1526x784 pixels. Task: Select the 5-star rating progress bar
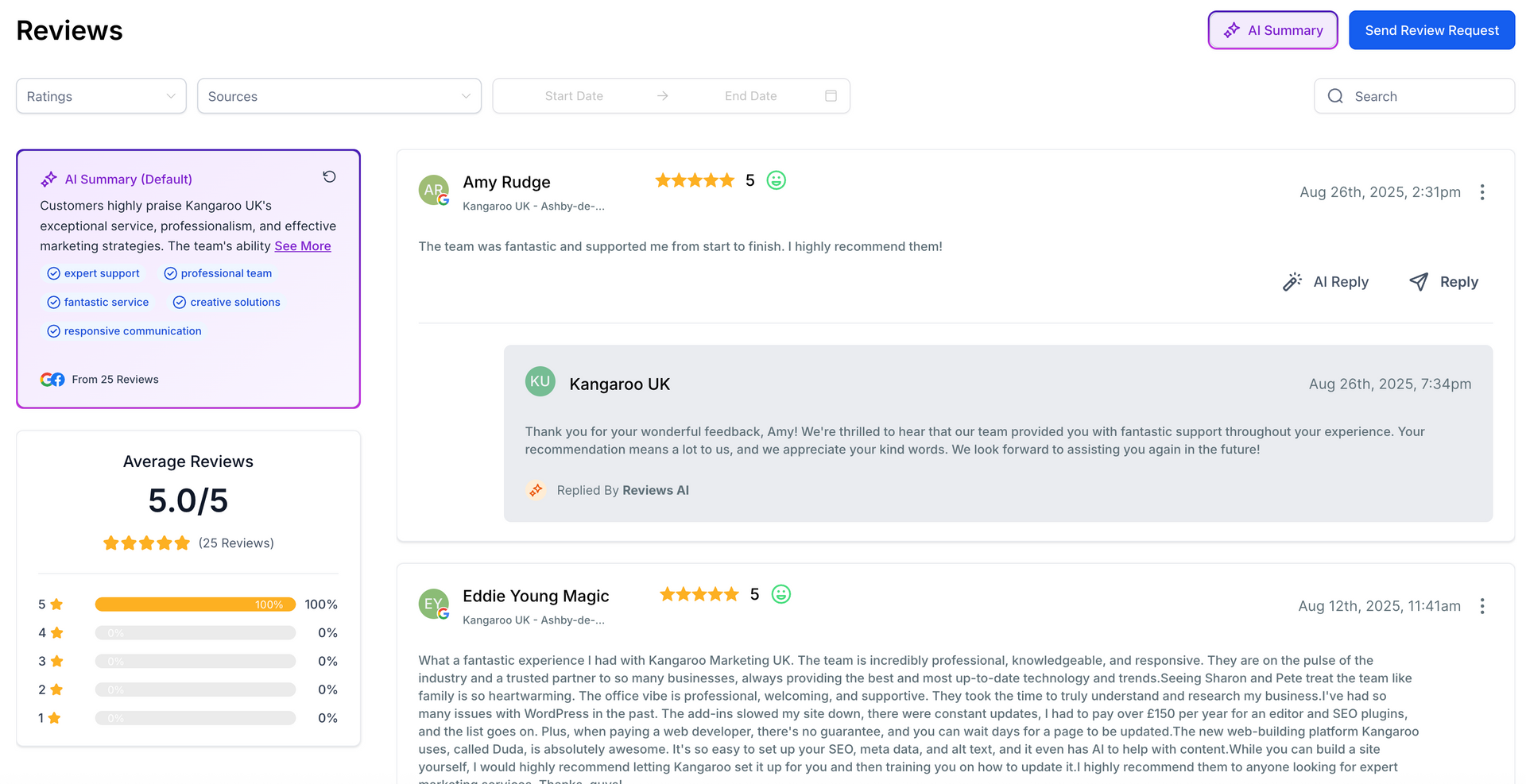(x=196, y=604)
